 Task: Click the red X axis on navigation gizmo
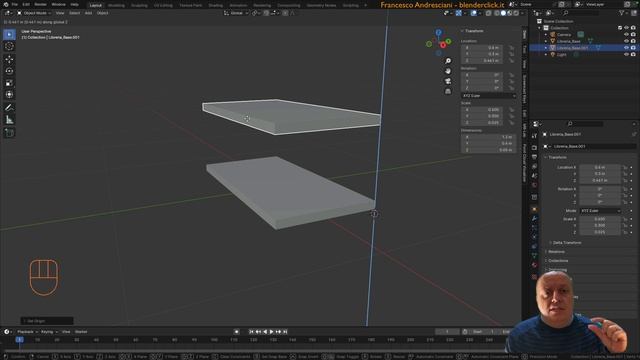point(443,45)
